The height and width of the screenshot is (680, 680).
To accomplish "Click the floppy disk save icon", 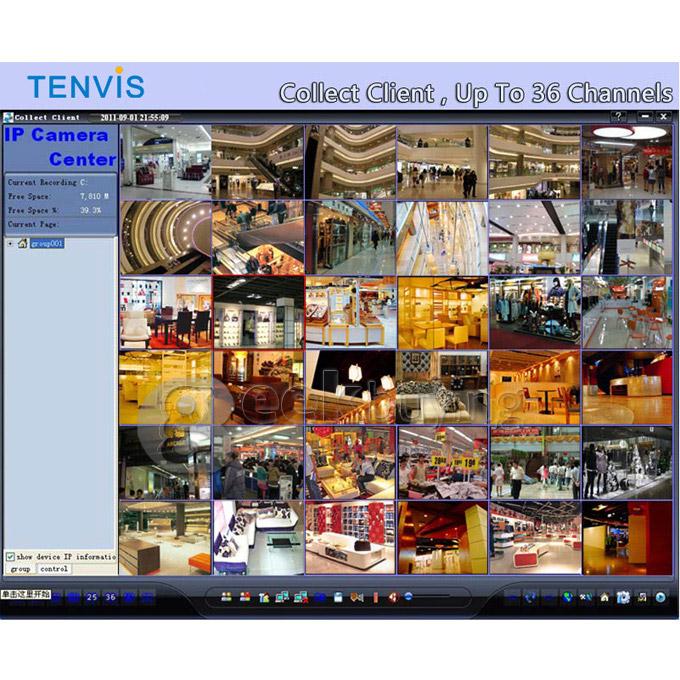I will click(x=338, y=598).
